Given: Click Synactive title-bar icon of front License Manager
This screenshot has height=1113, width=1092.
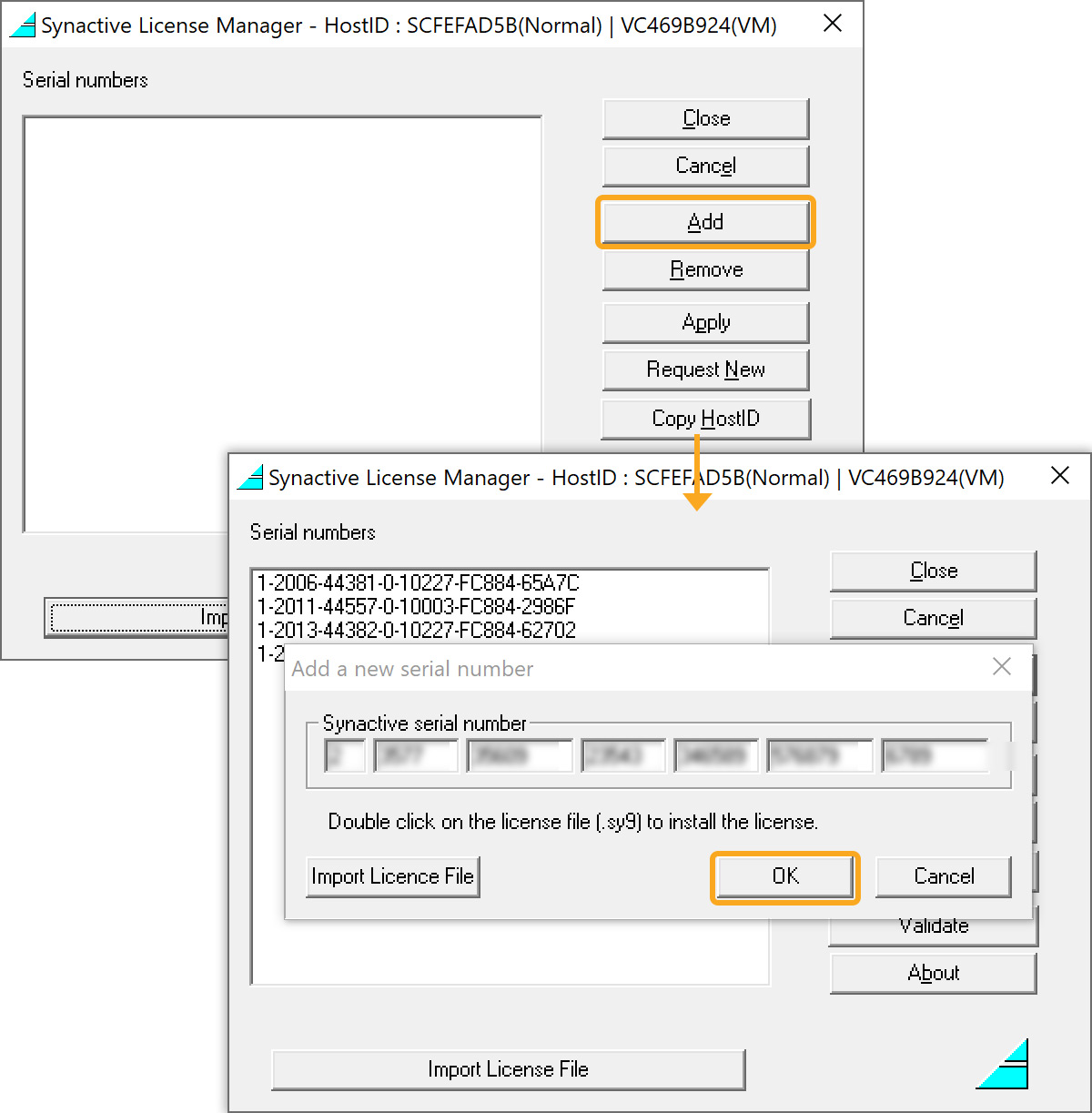Looking at the screenshot, I should pyautogui.click(x=250, y=477).
